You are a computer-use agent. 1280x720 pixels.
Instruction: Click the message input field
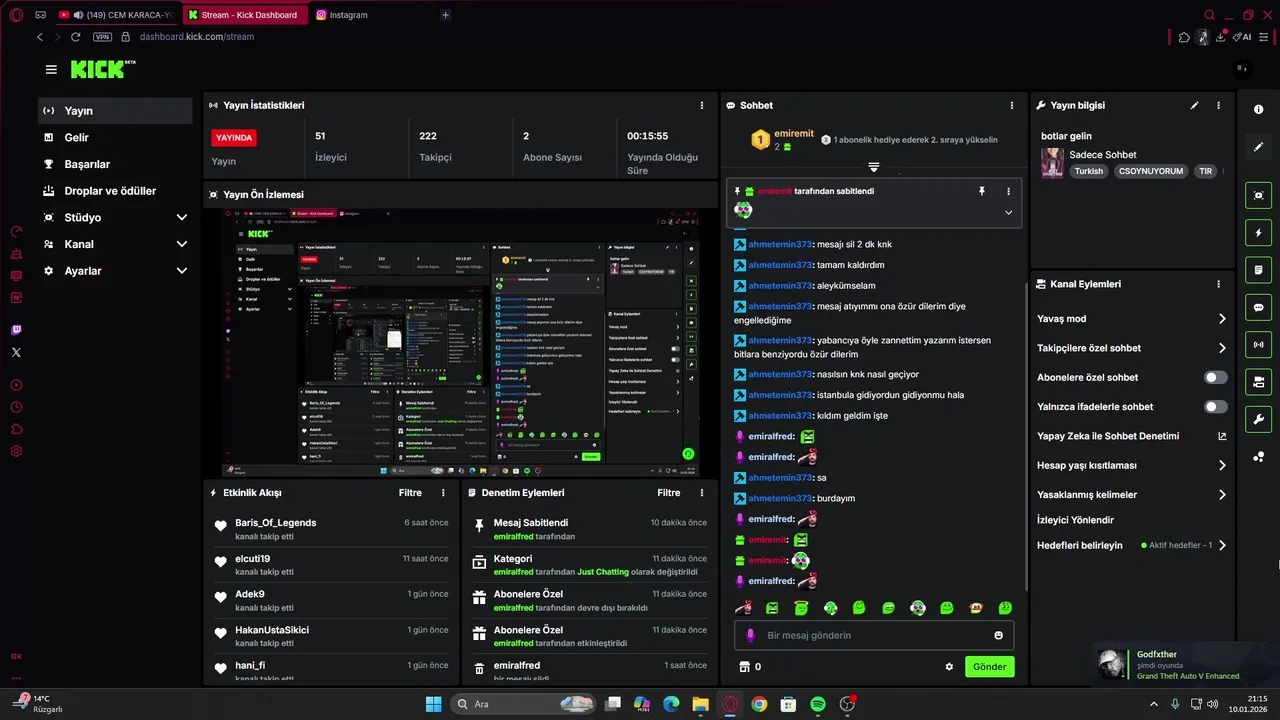[874, 635]
